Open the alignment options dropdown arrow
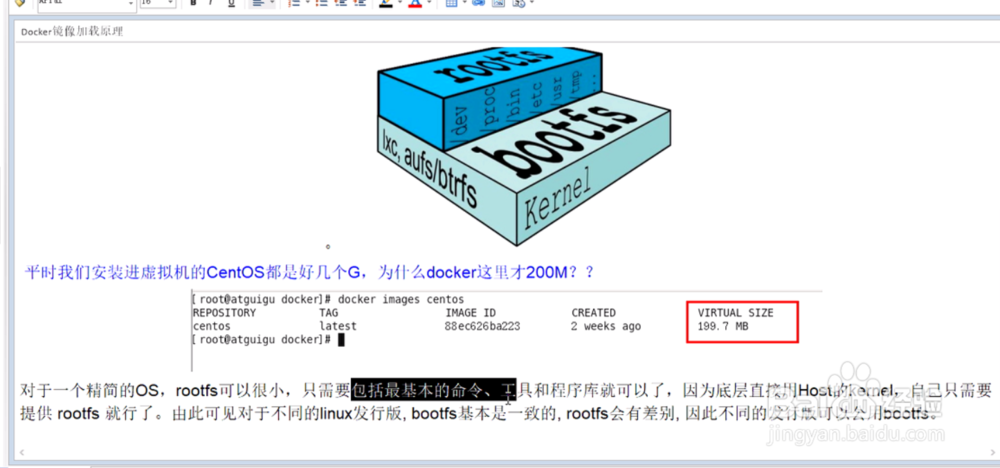This screenshot has width=1000, height=468. click(272, 3)
